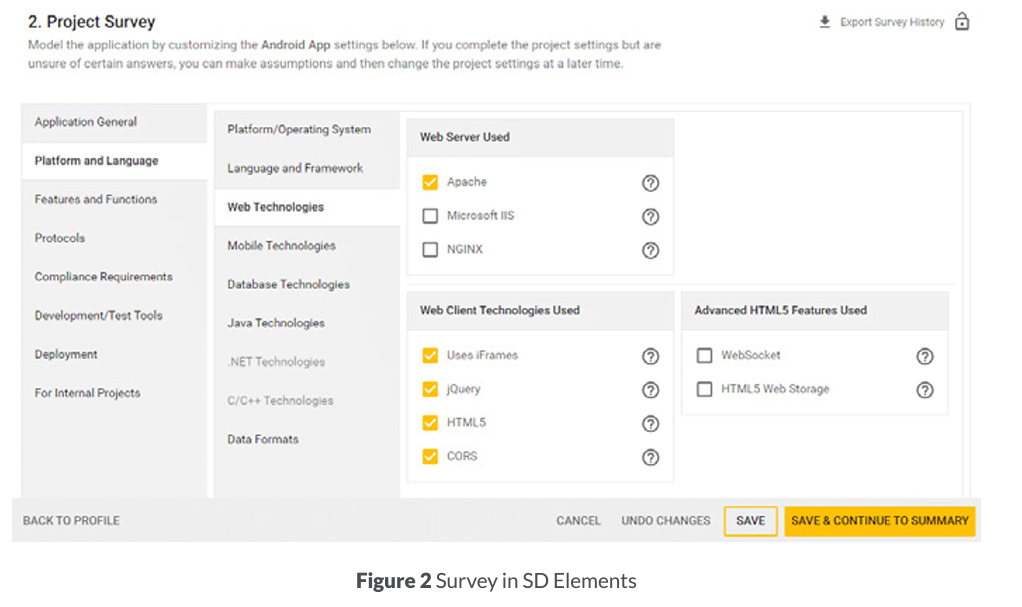Screen dimensions: 1022x607
Task: Open help icon for Microsoft IIS
Action: click(x=650, y=216)
